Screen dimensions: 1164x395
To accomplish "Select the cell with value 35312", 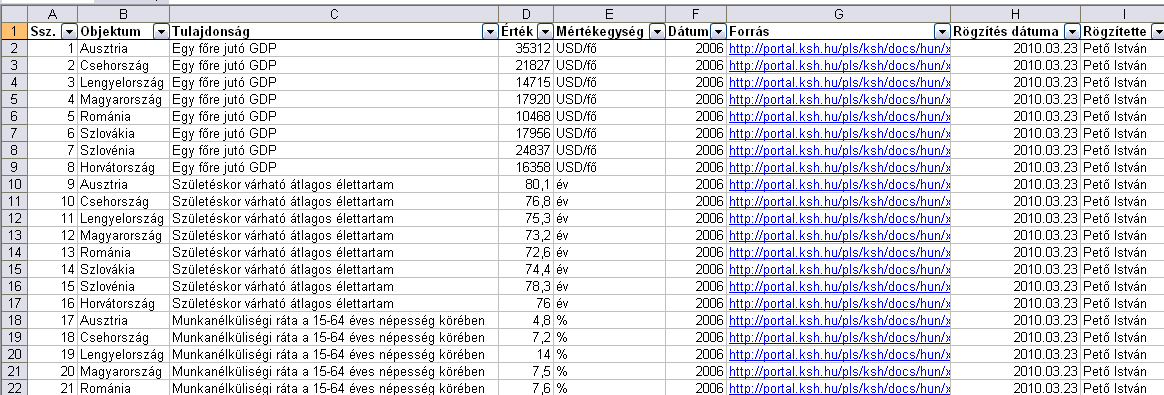I will [x=526, y=48].
